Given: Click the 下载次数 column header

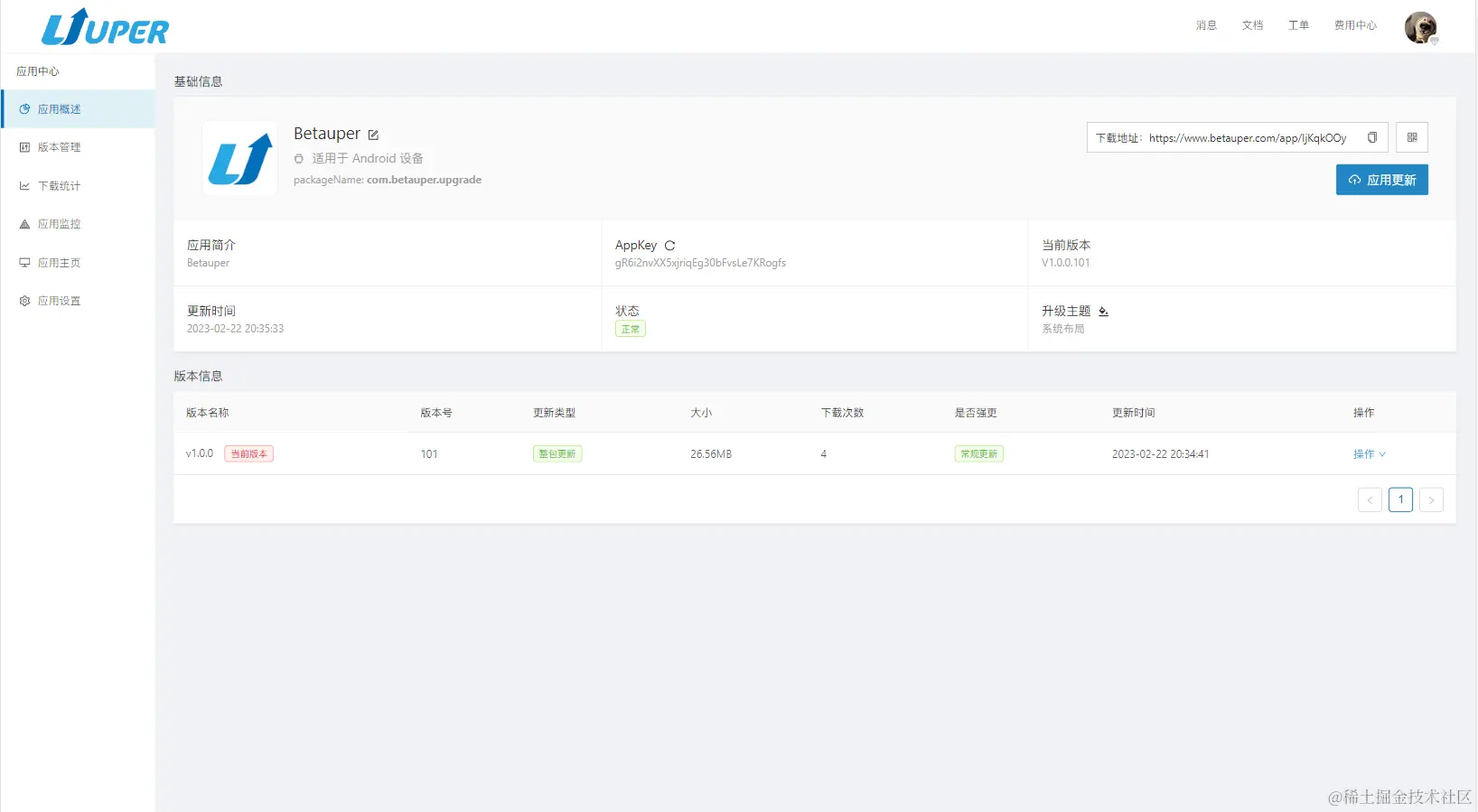Looking at the screenshot, I should (x=842, y=413).
